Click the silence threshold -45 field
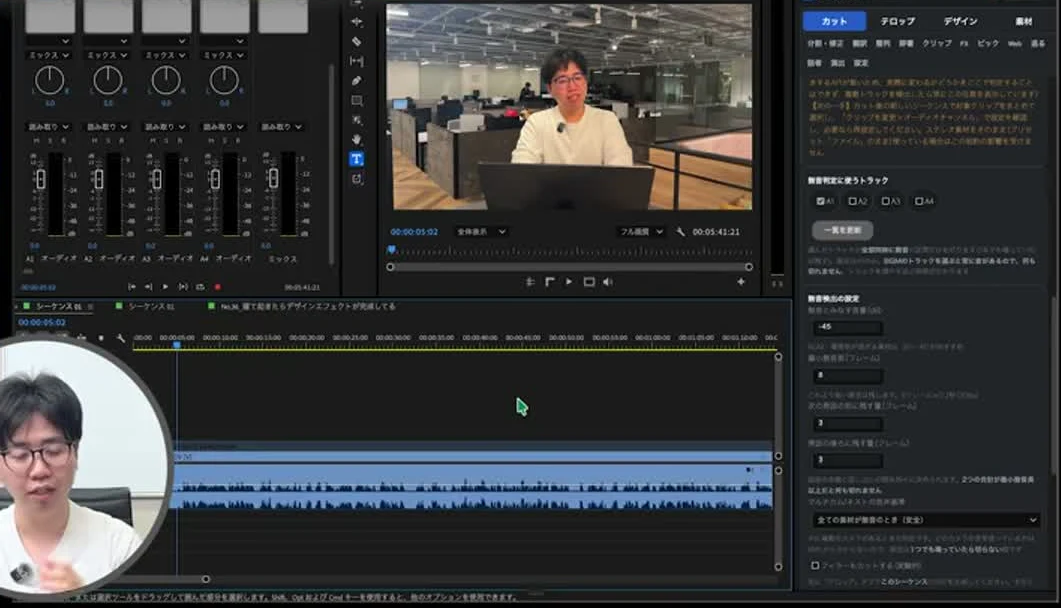Image resolution: width=1061 pixels, height=608 pixels. coord(847,327)
